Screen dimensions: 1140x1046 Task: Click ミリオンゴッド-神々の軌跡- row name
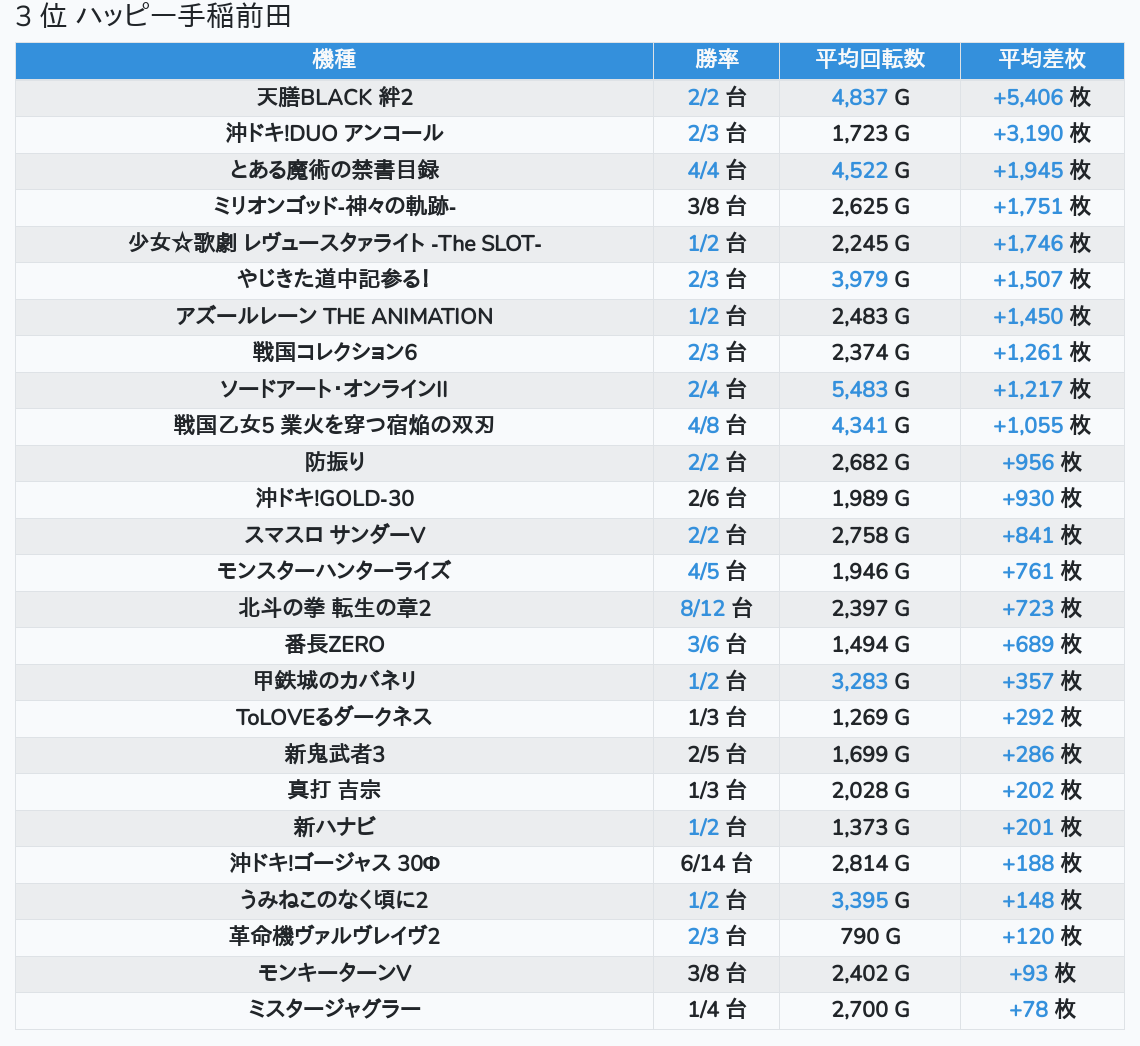point(334,206)
